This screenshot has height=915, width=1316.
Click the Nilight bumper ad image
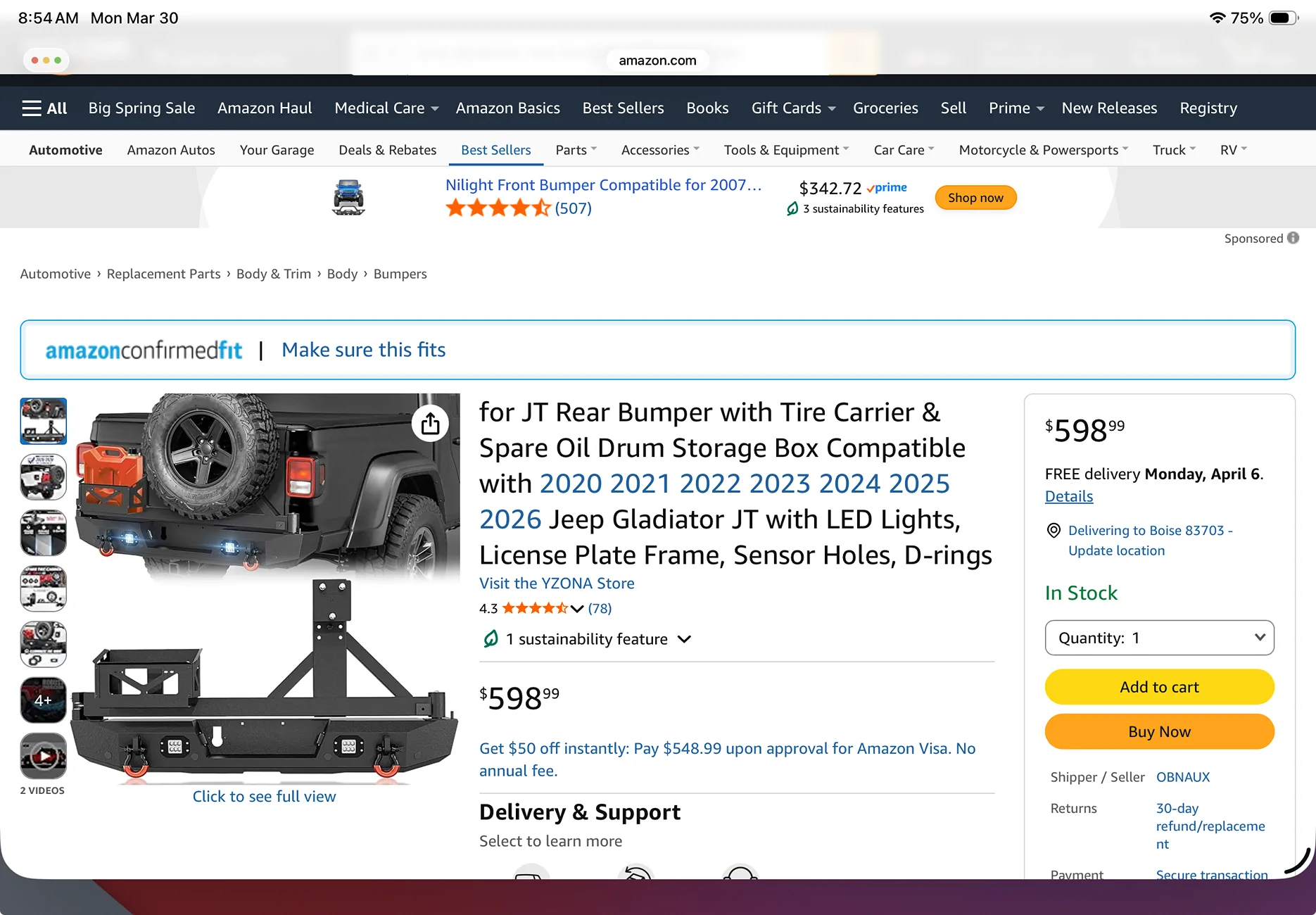tap(348, 197)
